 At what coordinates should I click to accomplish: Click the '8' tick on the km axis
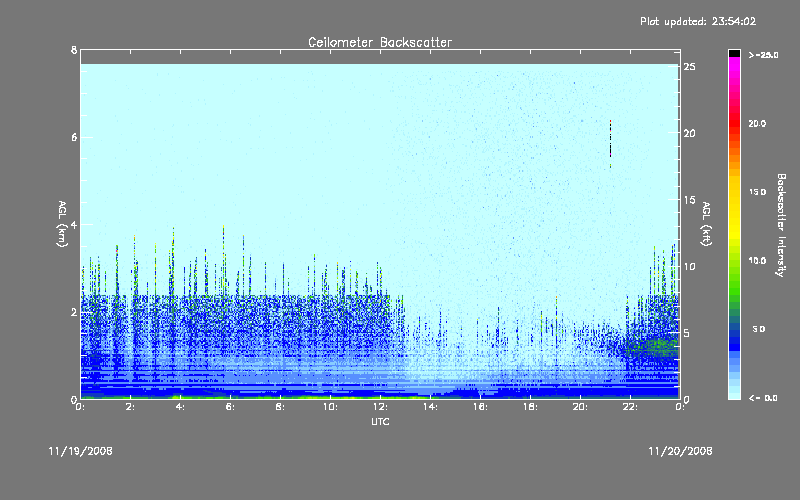pyautogui.click(x=74, y=50)
